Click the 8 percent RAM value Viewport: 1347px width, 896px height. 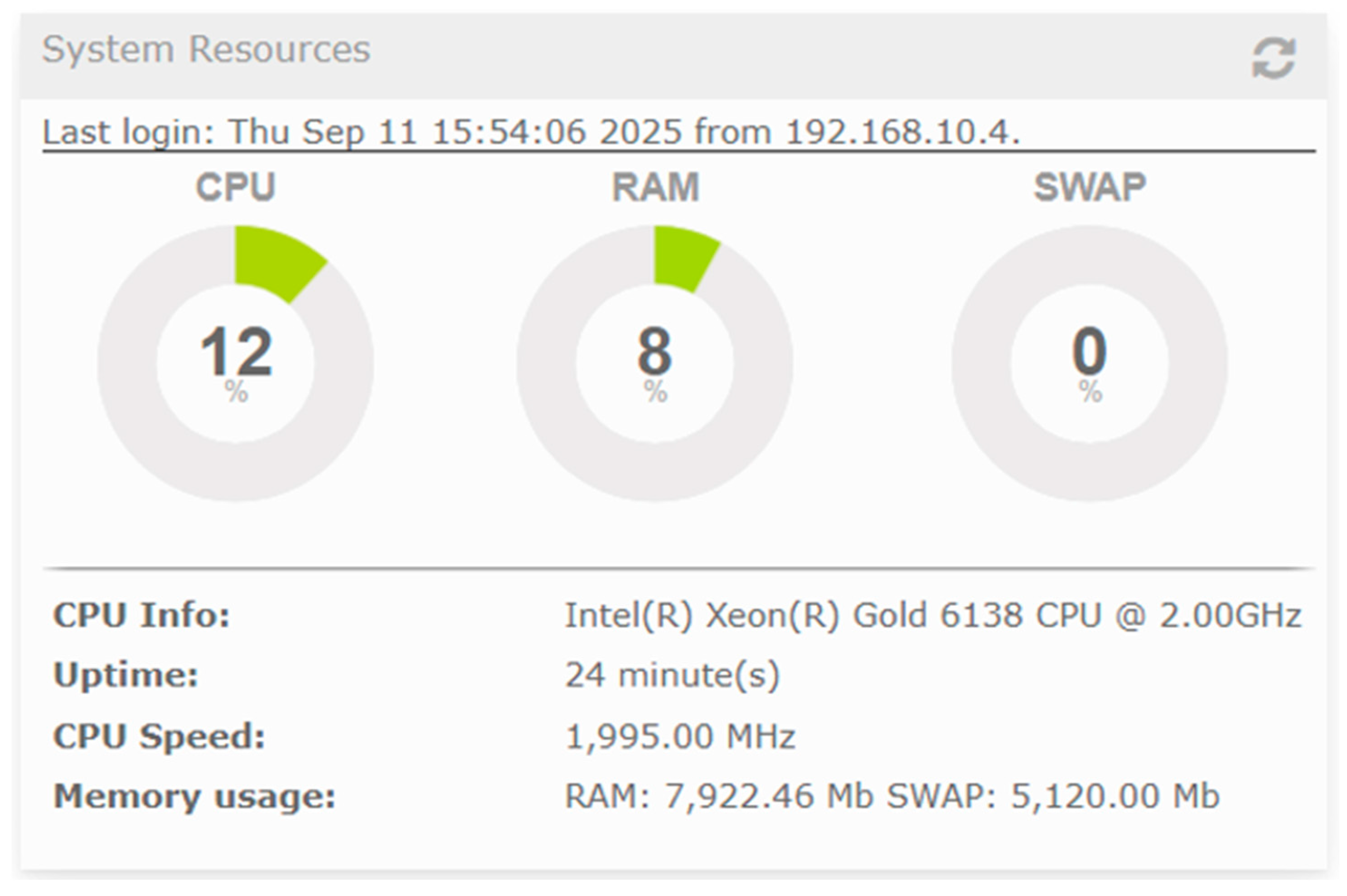pos(654,351)
